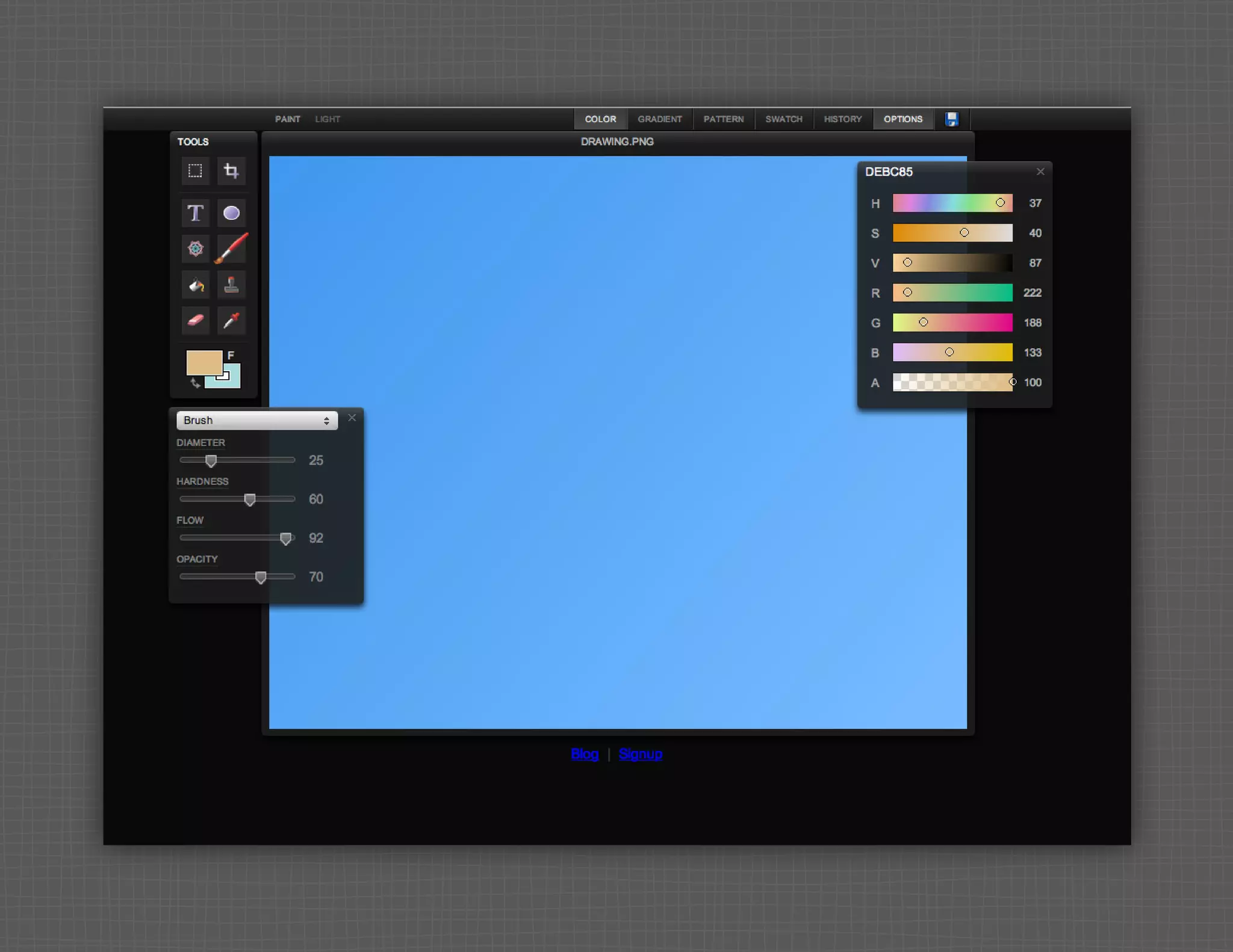Viewport: 1233px width, 952px height.
Task: Pick the paintbrush tool
Action: [231, 249]
